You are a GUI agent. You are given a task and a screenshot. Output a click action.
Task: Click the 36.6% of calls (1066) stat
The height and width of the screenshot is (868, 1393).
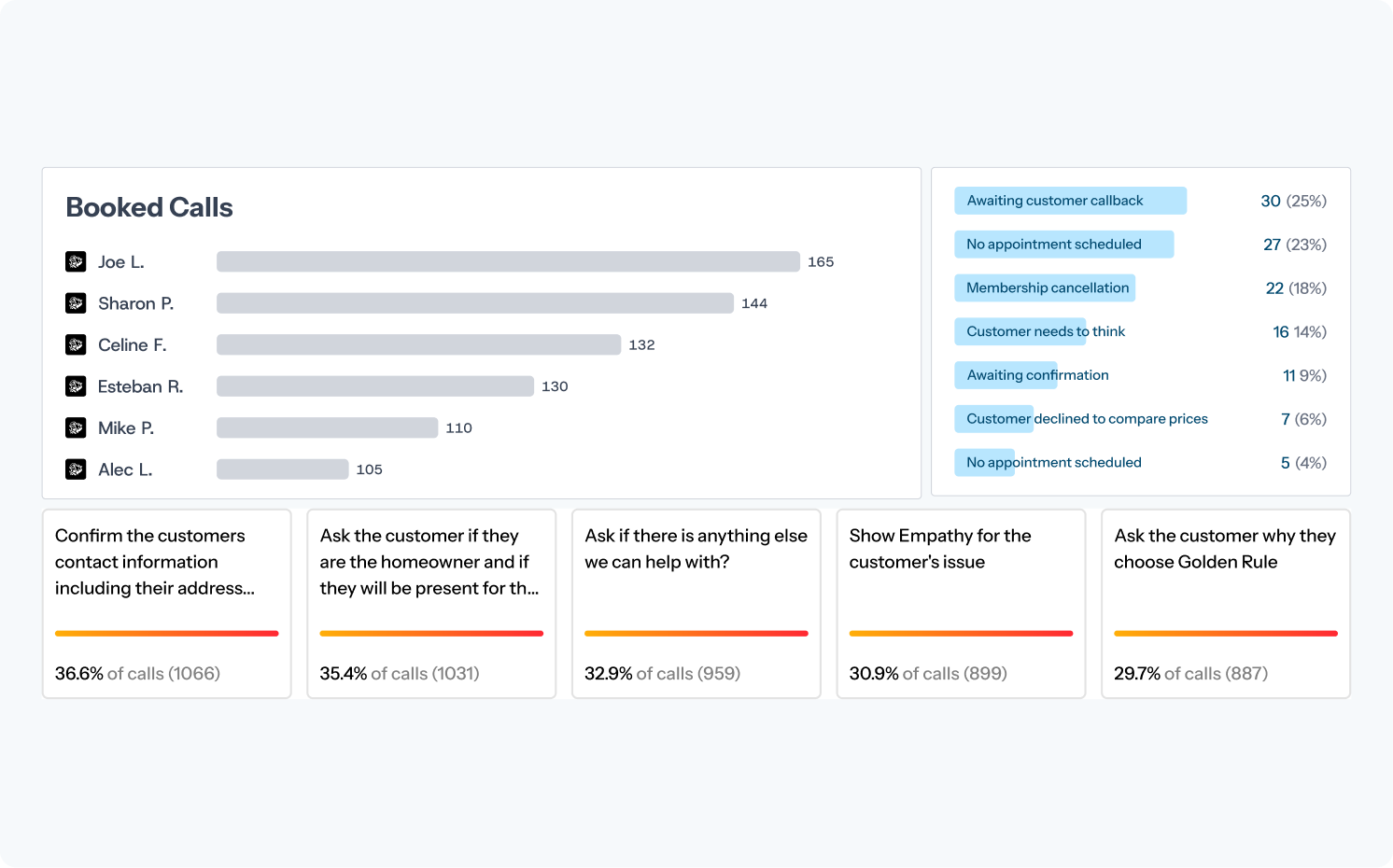137,674
